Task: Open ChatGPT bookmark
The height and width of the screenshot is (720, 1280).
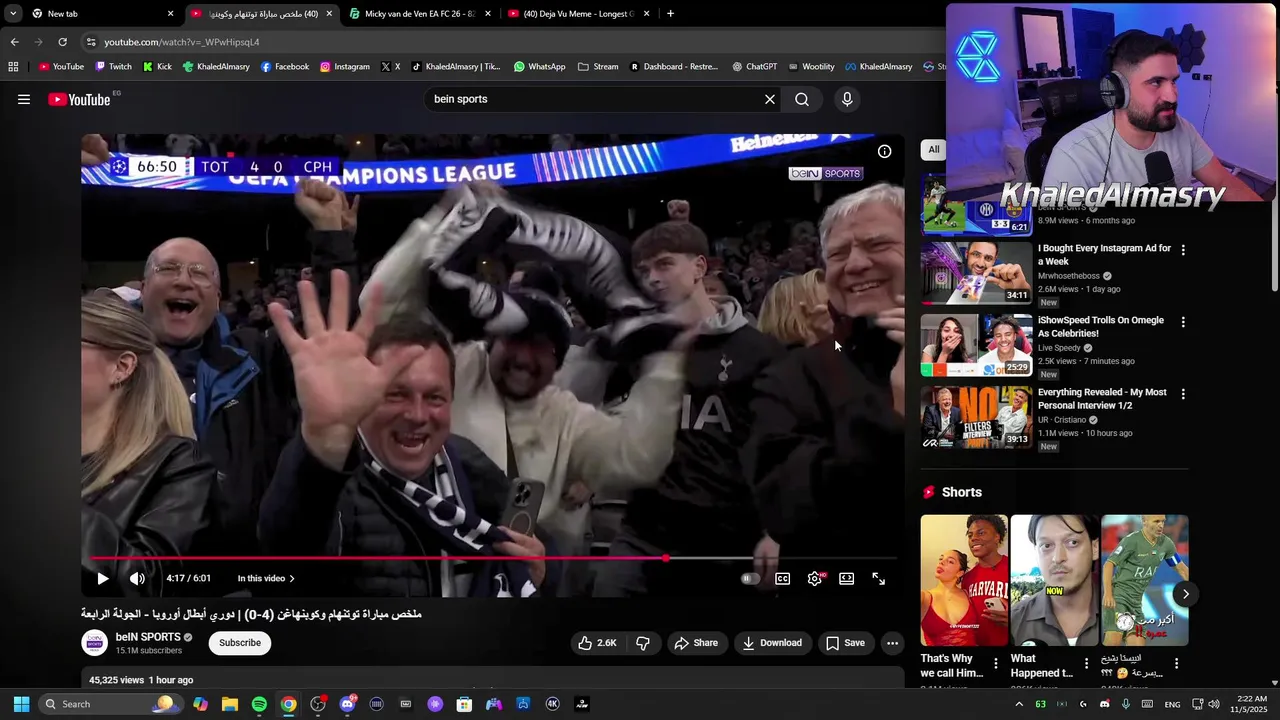Action: click(x=754, y=67)
